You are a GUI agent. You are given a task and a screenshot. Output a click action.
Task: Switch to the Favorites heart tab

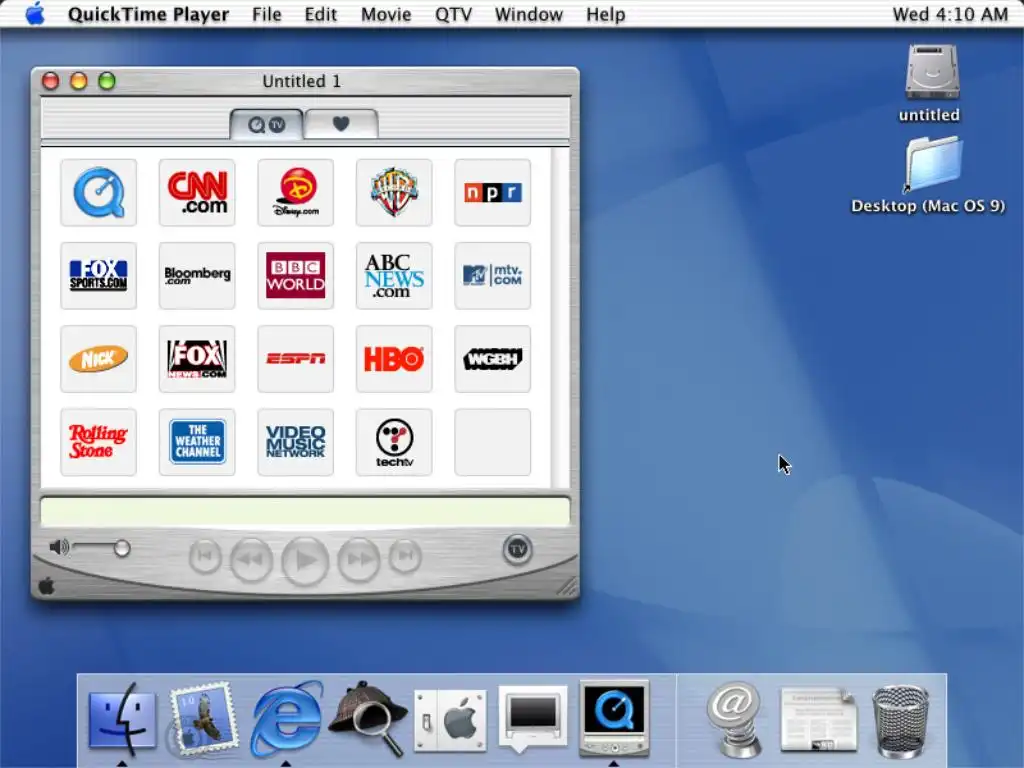[x=341, y=124]
